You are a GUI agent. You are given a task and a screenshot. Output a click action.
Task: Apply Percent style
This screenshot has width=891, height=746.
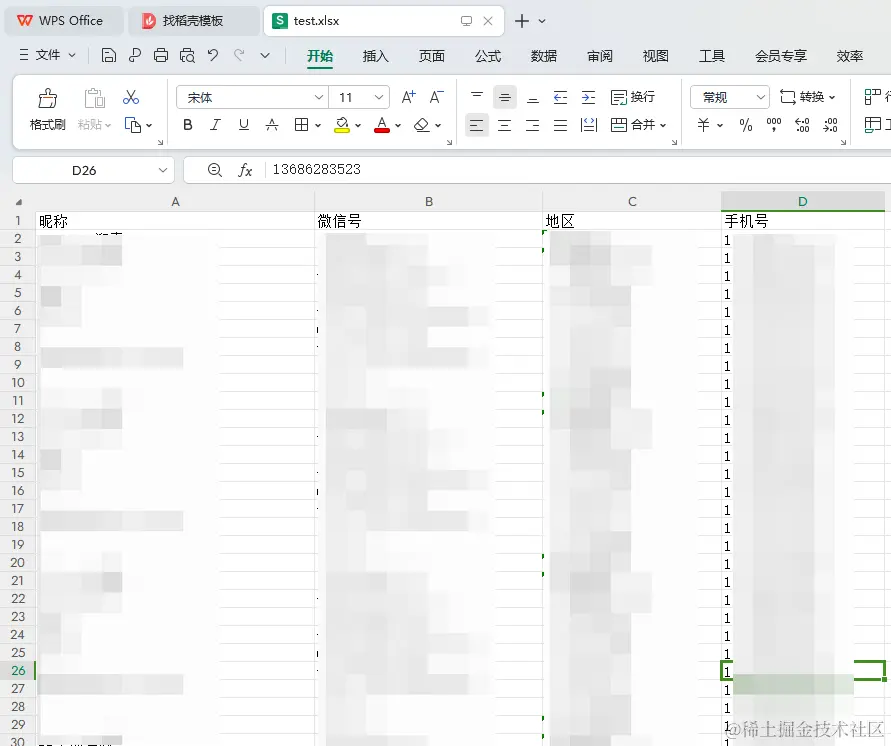(x=746, y=125)
